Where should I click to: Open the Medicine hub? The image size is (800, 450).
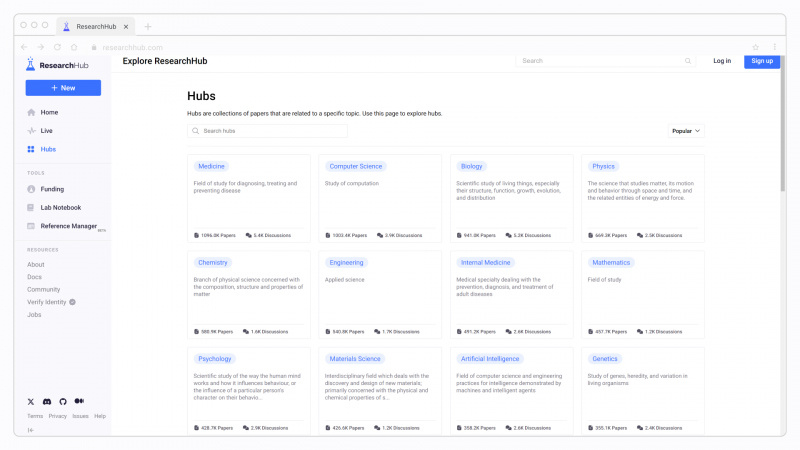211,166
